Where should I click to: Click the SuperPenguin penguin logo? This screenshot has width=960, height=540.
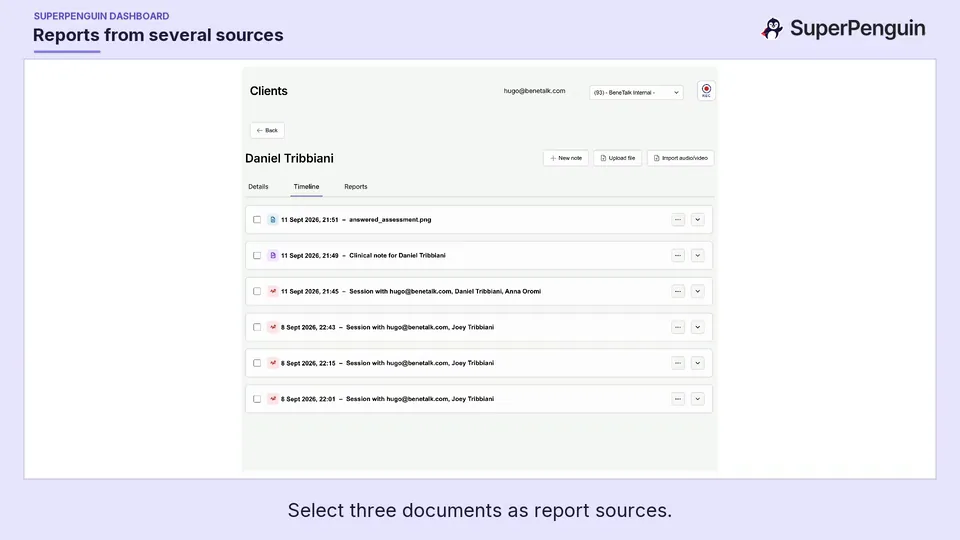coord(772,28)
